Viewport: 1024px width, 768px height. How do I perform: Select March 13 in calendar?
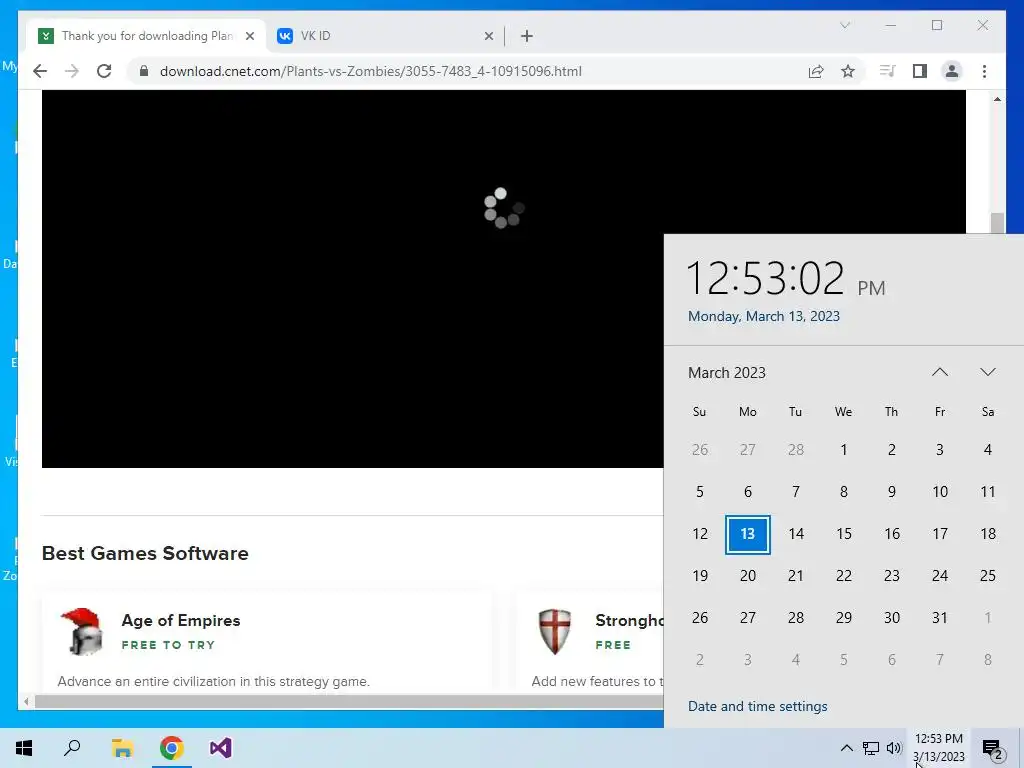tap(748, 534)
